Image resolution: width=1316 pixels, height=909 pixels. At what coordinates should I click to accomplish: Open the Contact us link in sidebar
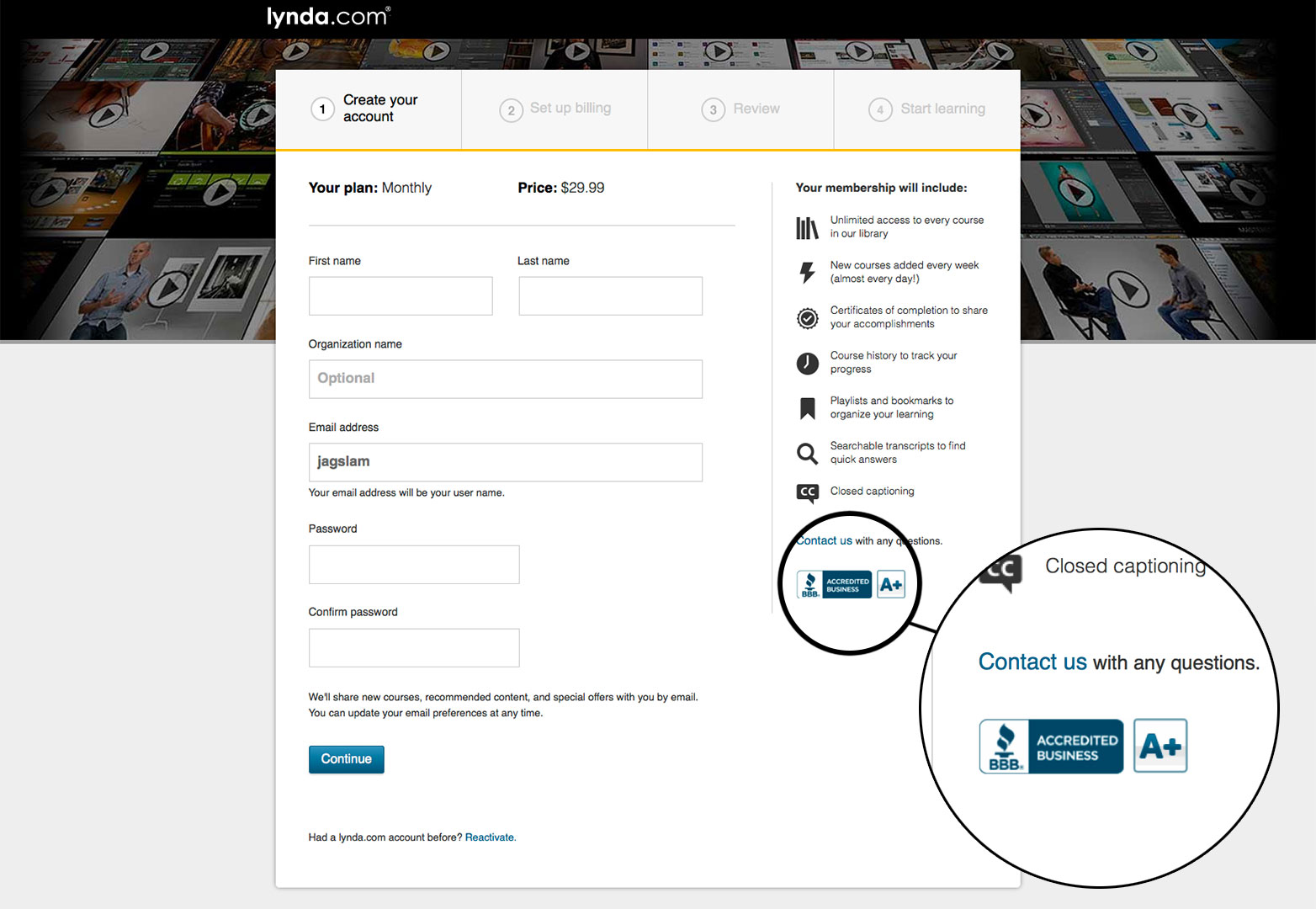pyautogui.click(x=825, y=541)
